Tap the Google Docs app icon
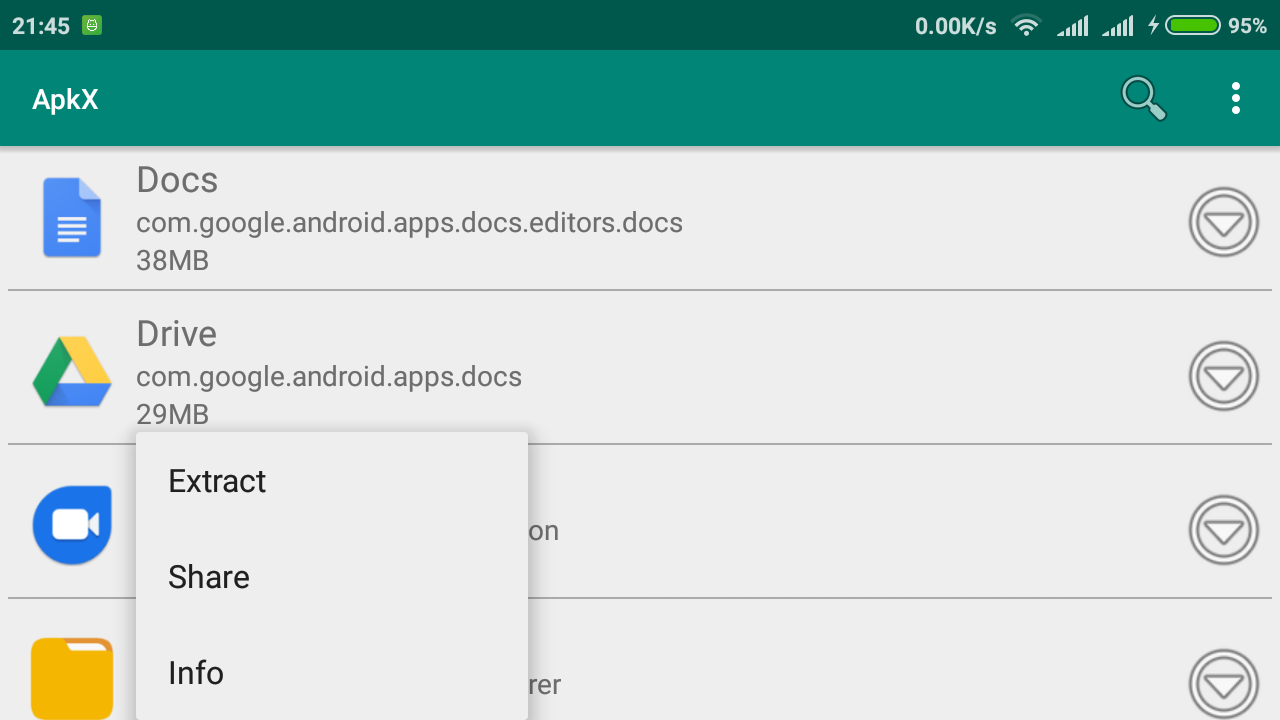Image resolution: width=1280 pixels, height=720 pixels. [72, 217]
